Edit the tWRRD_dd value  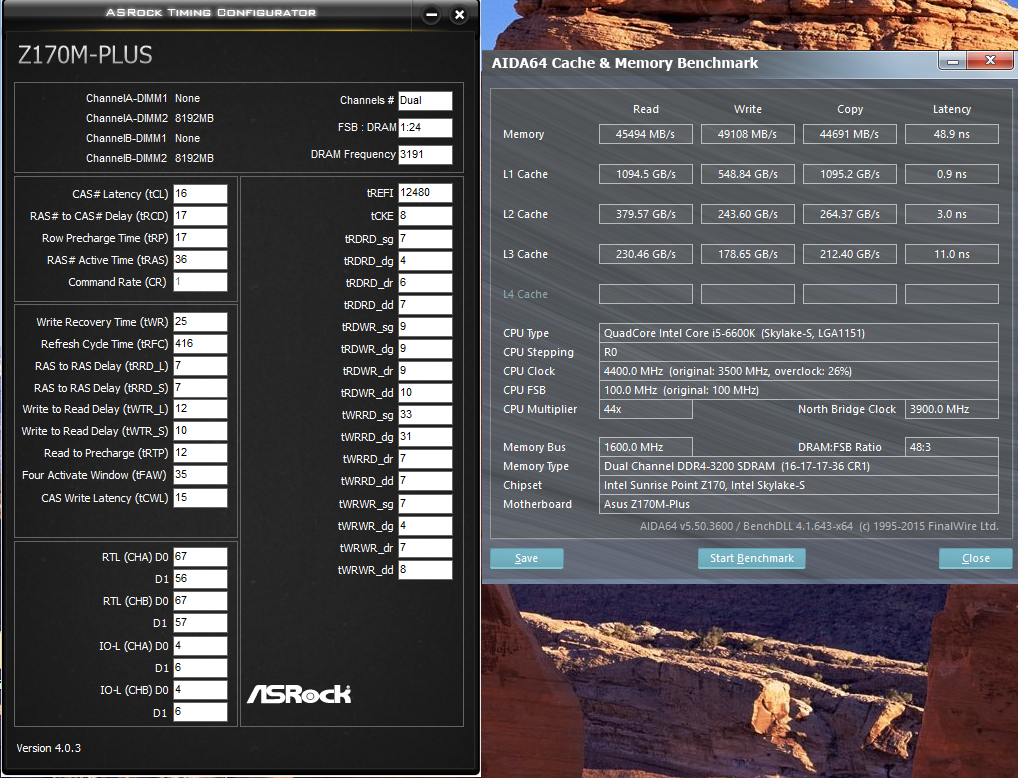425,481
